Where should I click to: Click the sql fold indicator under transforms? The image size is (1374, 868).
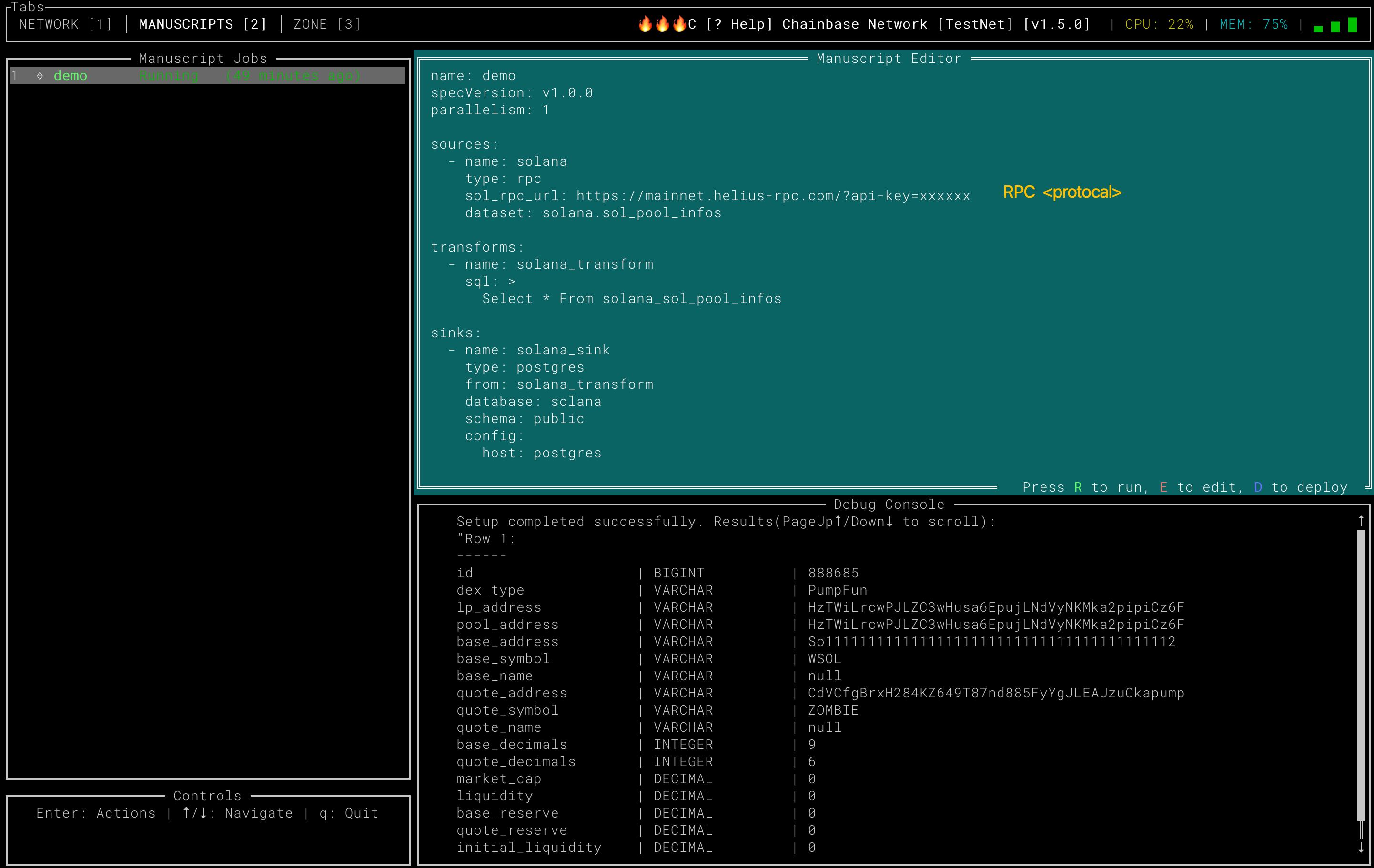[512, 282]
